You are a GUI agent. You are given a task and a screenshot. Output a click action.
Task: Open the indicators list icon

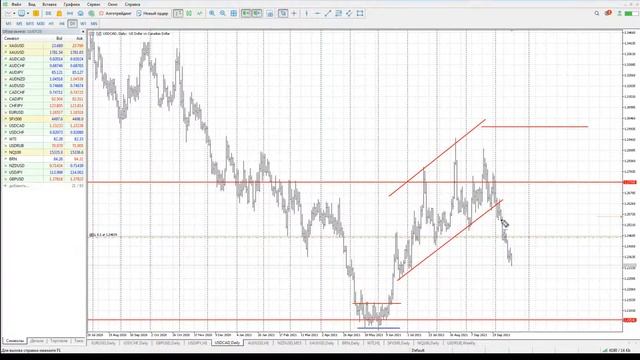pos(270,13)
